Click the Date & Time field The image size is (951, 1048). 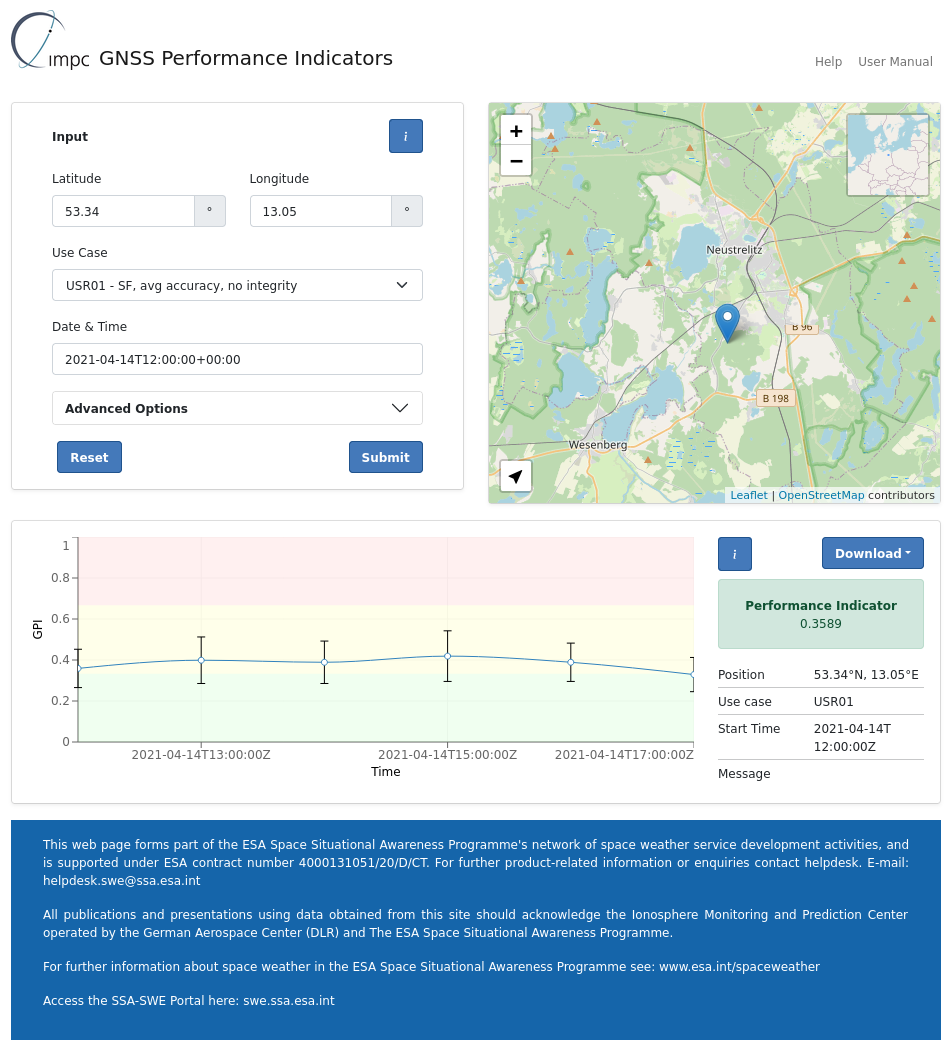(x=237, y=360)
